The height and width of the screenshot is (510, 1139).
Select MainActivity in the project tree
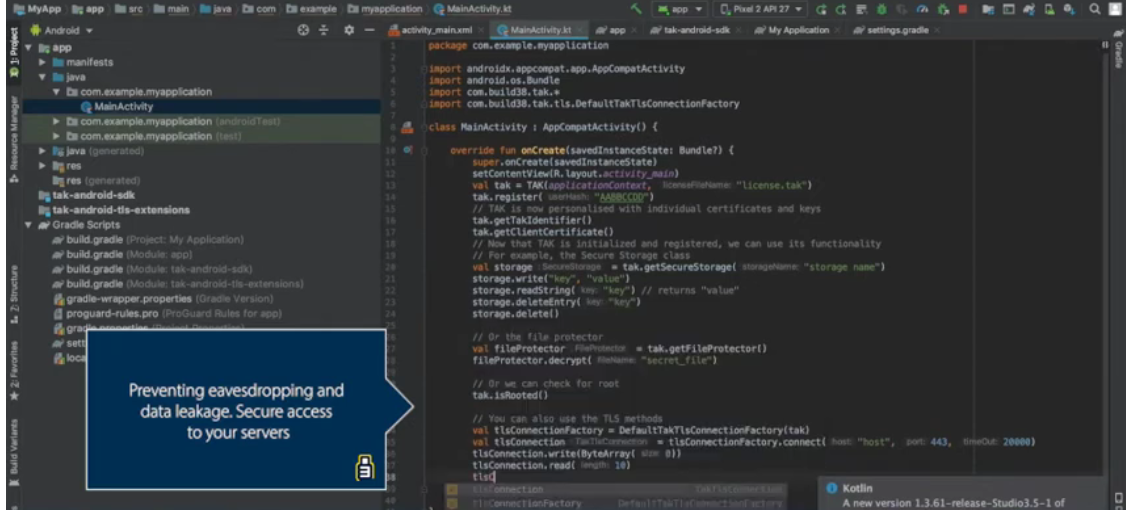(201, 107)
